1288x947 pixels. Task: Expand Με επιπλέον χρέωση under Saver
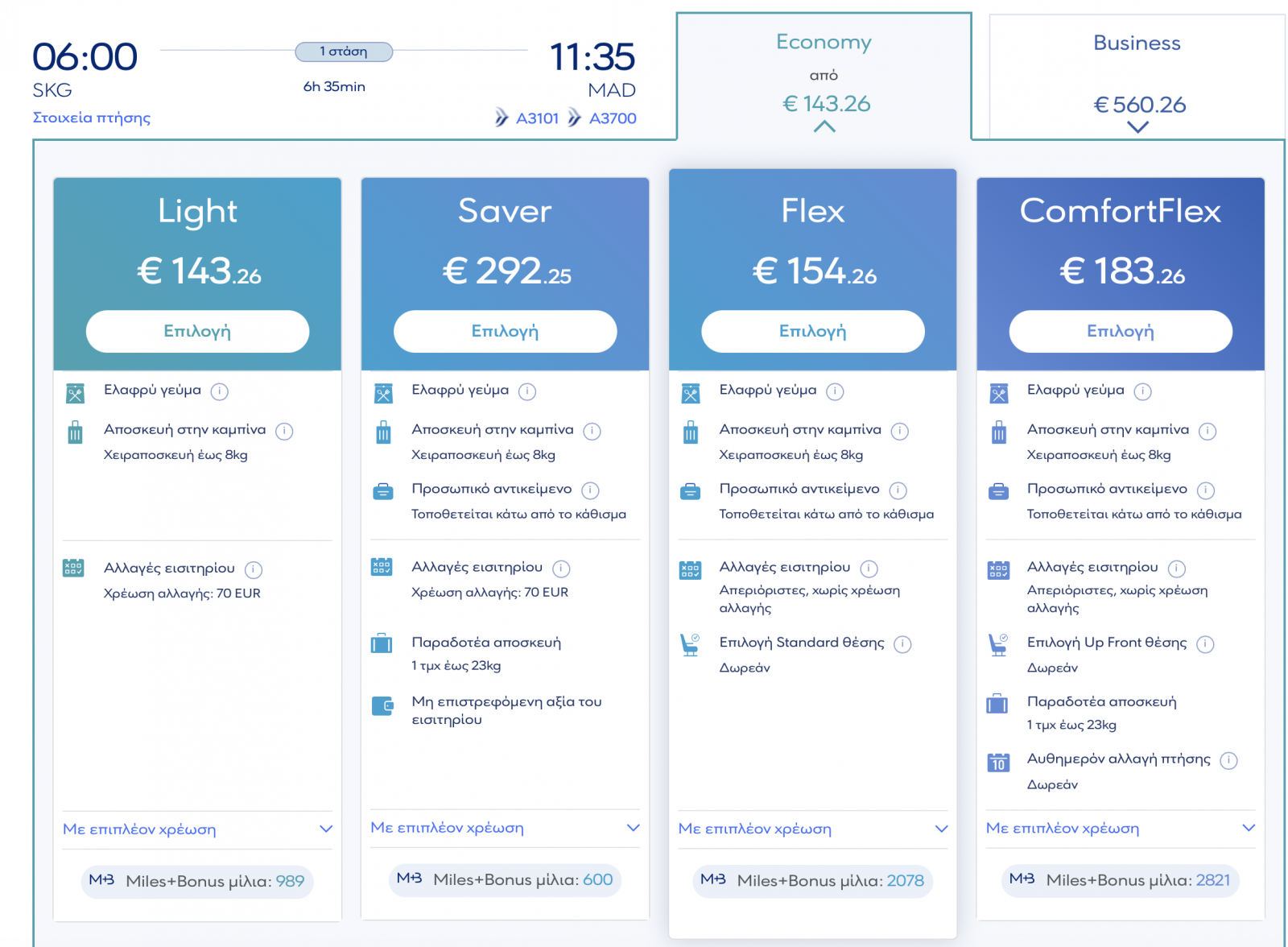coord(505,828)
